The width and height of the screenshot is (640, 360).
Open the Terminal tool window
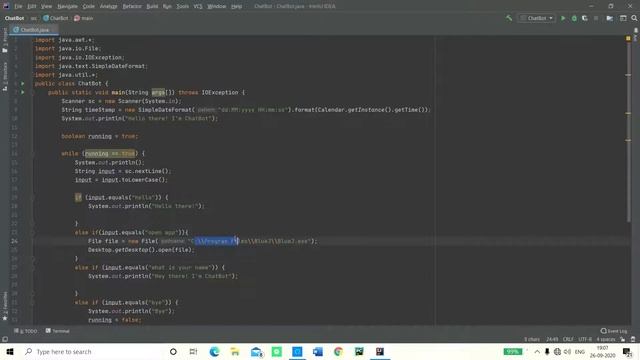tap(58, 331)
